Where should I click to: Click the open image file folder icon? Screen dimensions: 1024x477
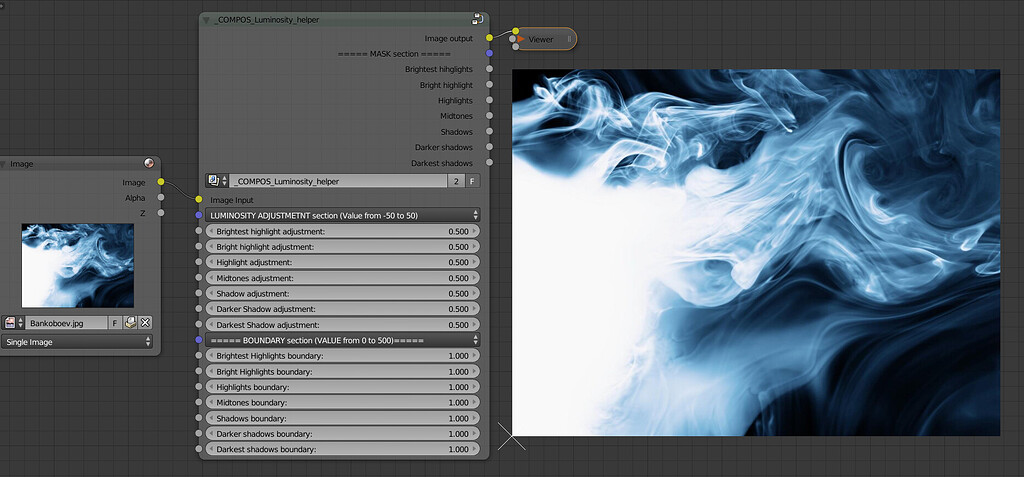[x=131, y=322]
